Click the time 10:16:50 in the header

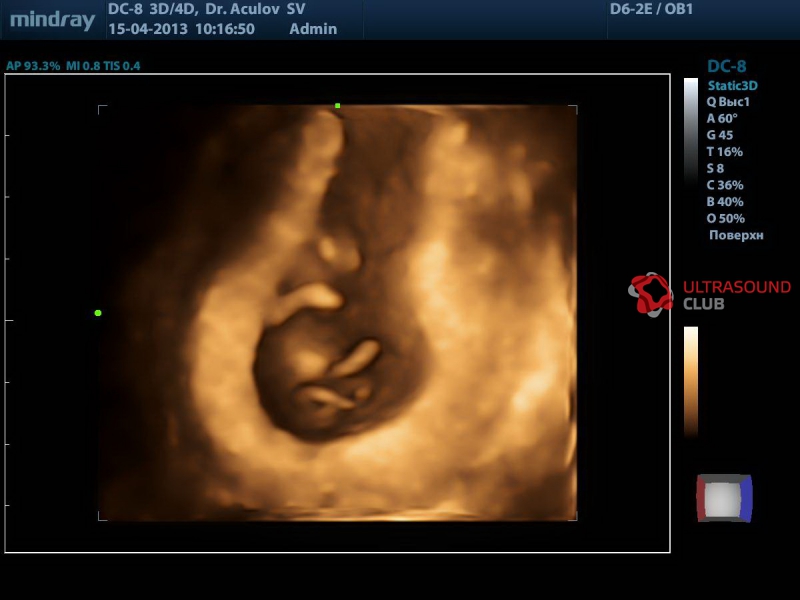[224, 29]
